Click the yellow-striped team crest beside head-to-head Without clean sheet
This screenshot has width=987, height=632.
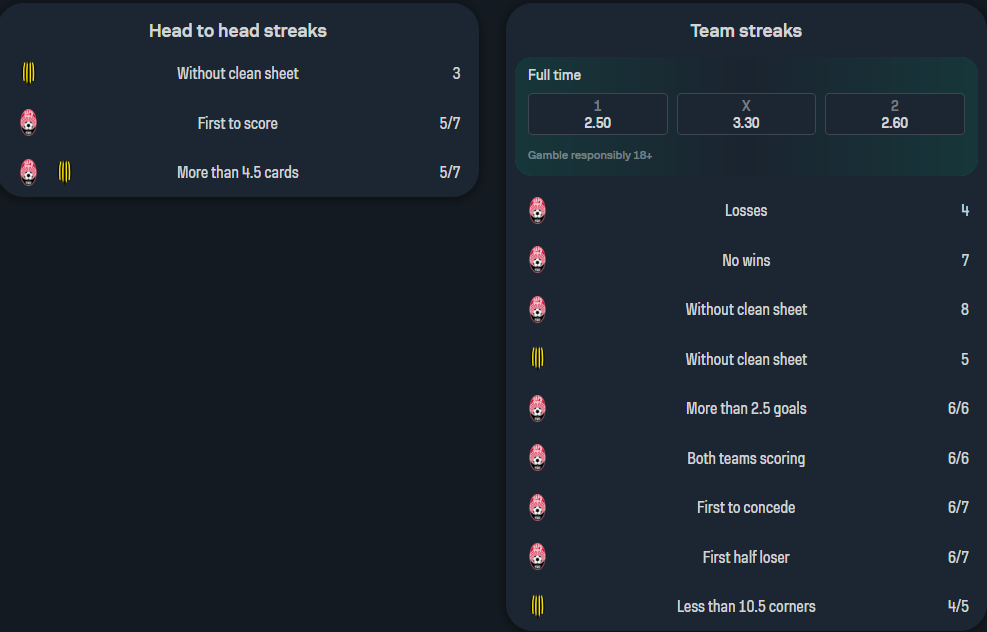pyautogui.click(x=29, y=73)
